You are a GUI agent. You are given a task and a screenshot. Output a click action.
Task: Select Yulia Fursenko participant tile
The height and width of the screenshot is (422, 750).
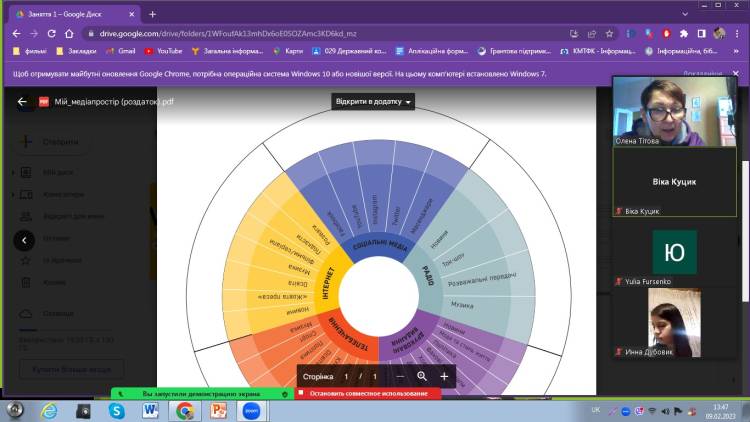(x=673, y=258)
